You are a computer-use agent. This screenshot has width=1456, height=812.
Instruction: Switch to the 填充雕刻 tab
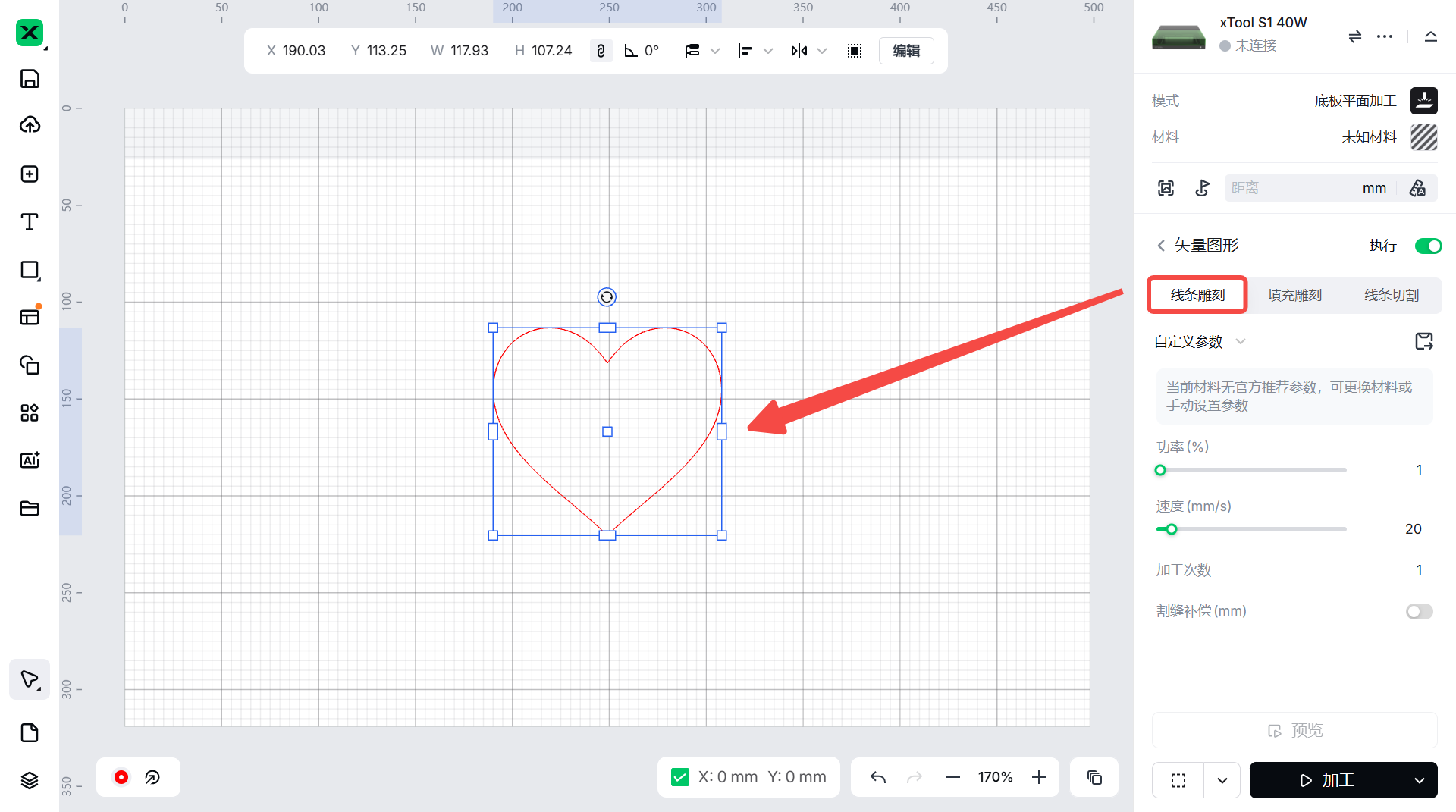point(1294,295)
